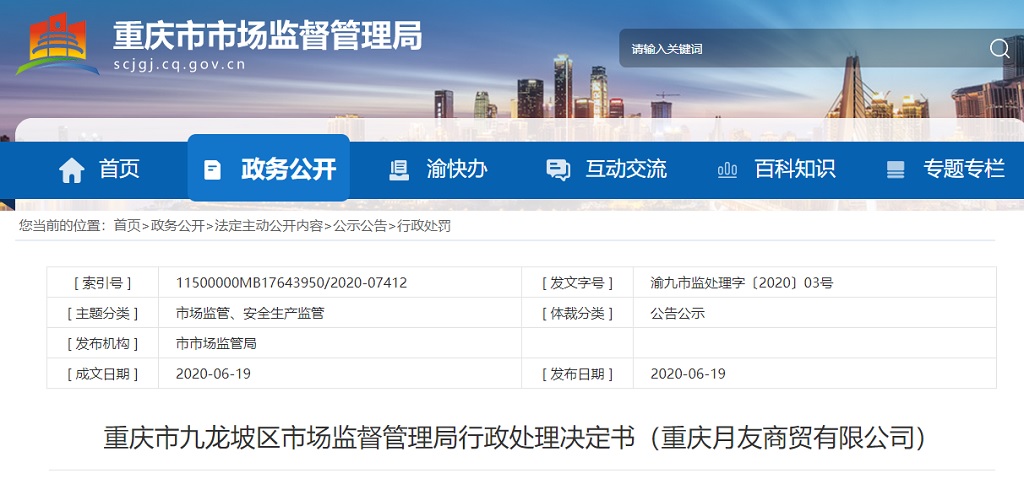
Task: Click 行政处罚 breadcrumb link
Action: (x=424, y=226)
